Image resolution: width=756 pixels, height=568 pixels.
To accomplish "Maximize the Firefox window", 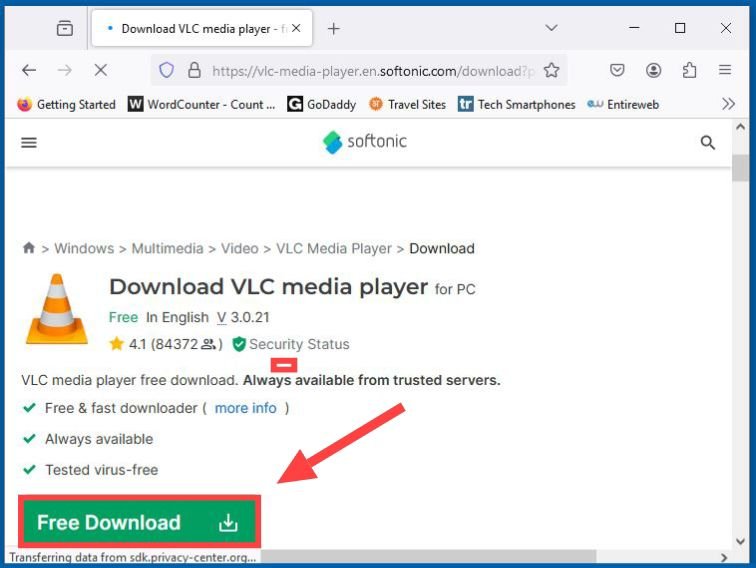I will click(x=680, y=28).
